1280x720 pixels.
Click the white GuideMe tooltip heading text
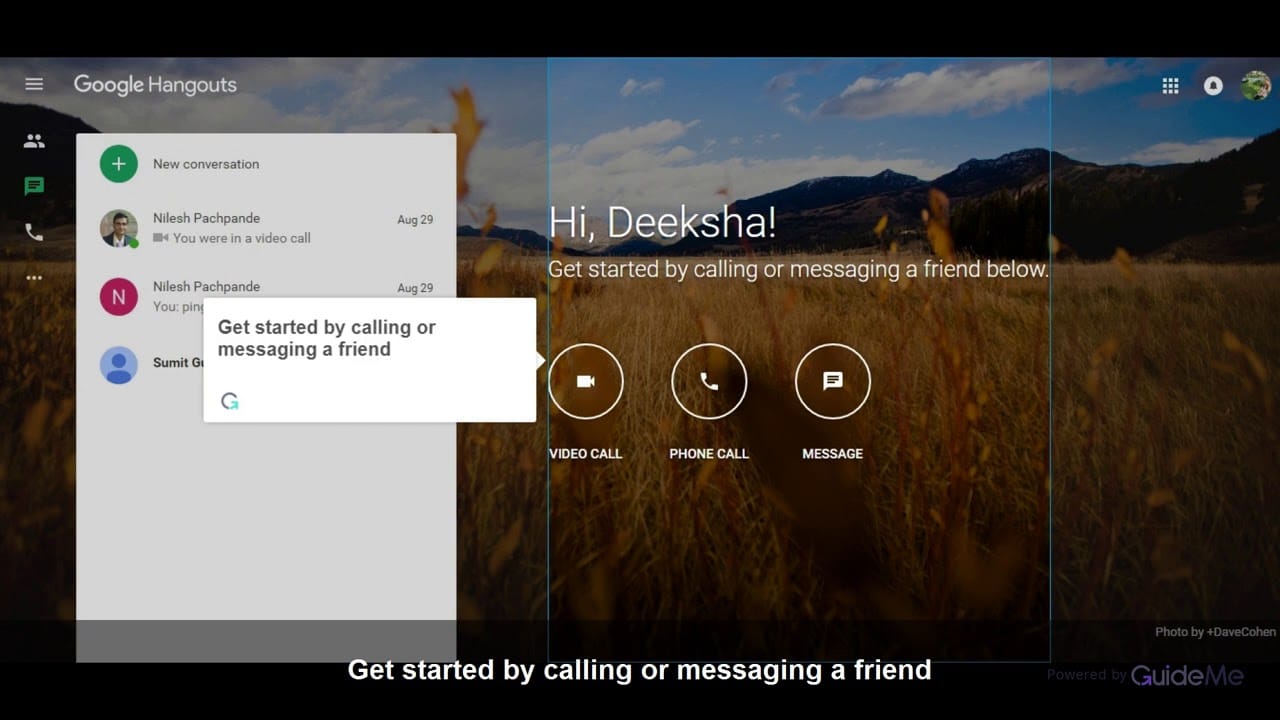pos(327,338)
